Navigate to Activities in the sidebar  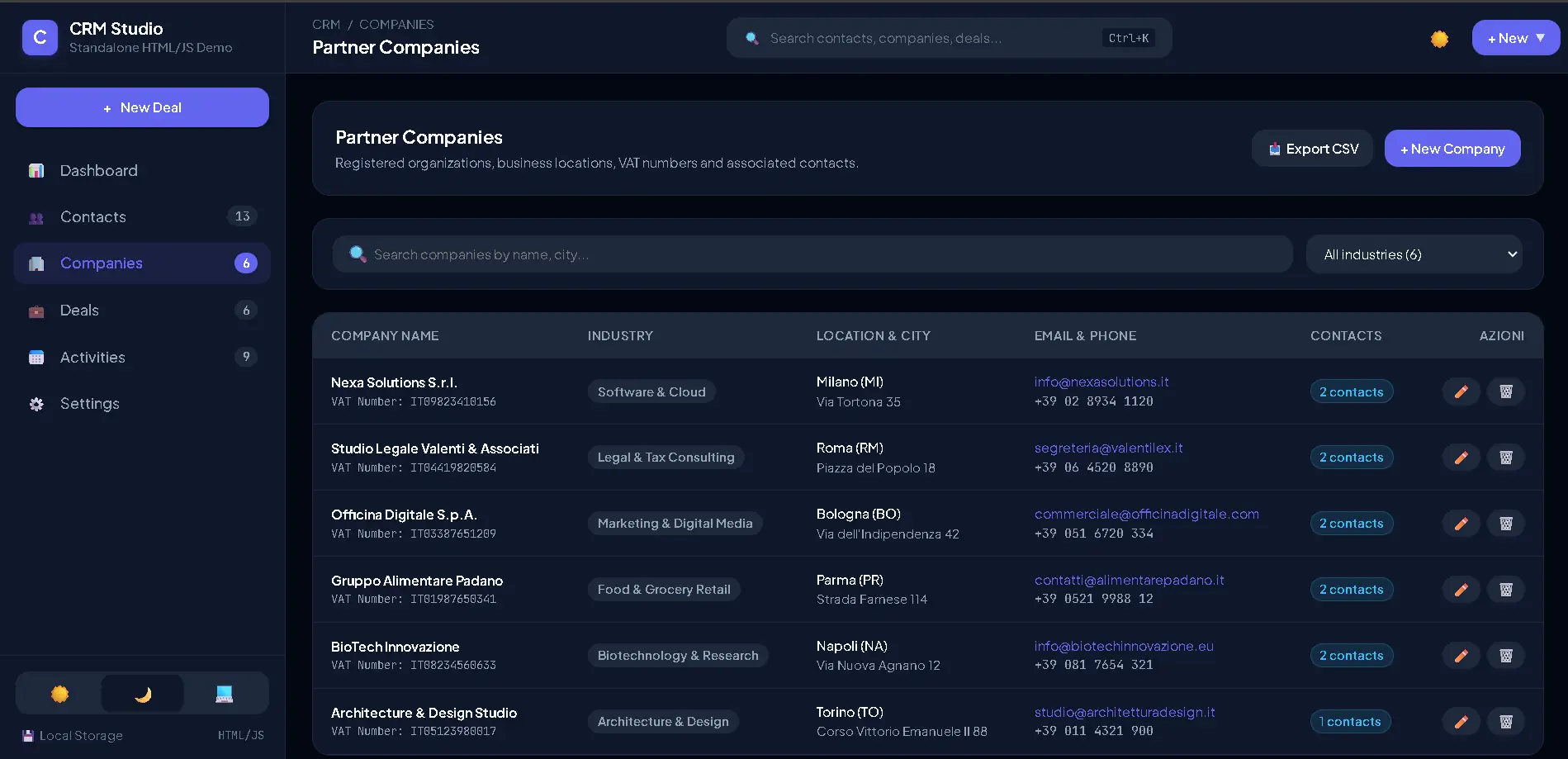pyautogui.click(x=142, y=358)
